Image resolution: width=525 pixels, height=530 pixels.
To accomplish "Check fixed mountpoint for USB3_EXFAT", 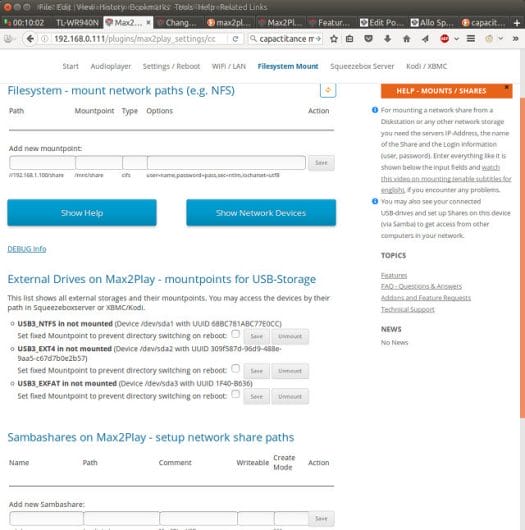I will point(236,394).
